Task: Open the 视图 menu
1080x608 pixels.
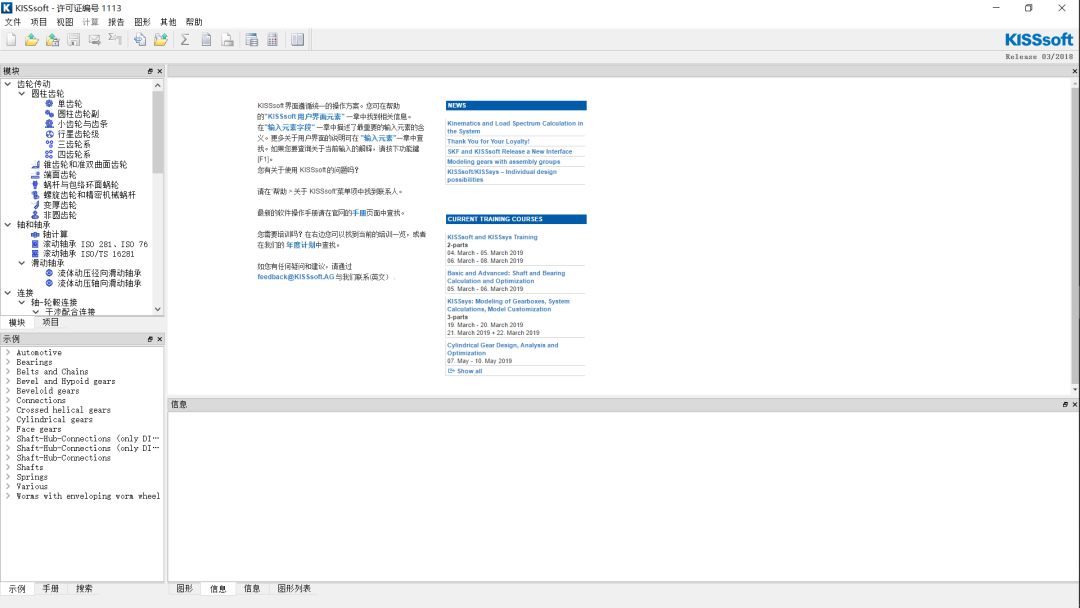Action: [65, 22]
